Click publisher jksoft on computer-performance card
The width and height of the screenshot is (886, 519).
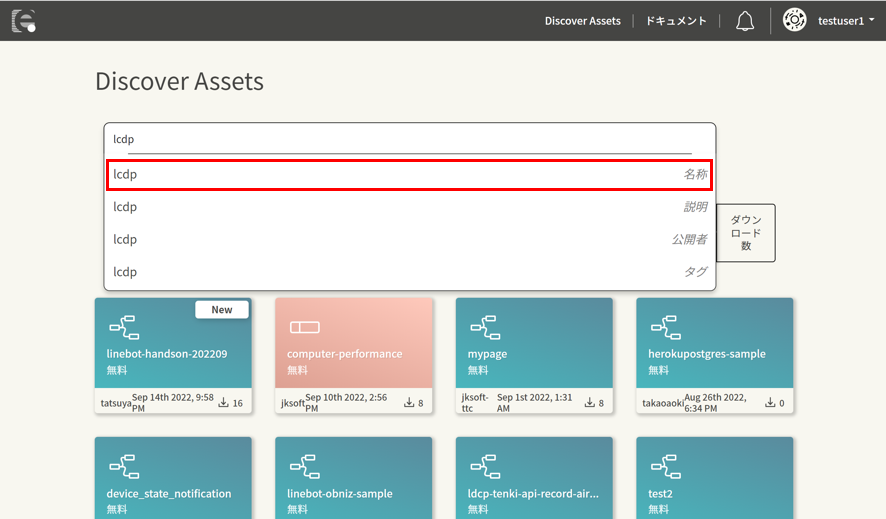pos(293,403)
